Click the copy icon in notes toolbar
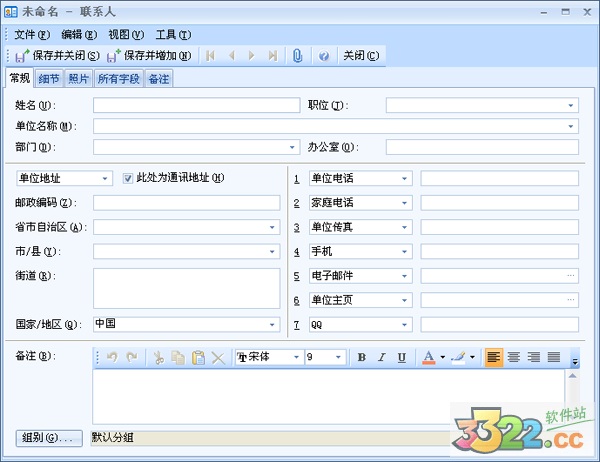 (x=178, y=358)
